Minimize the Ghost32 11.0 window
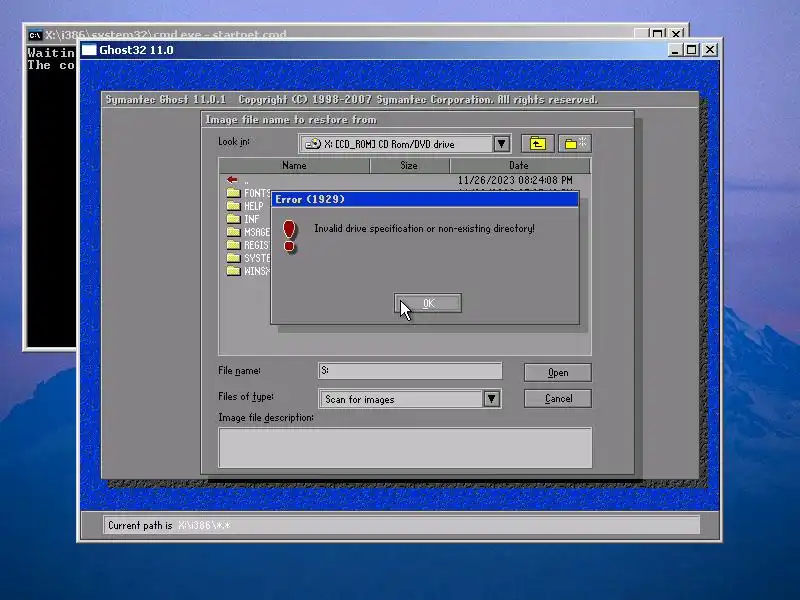This screenshot has height=600, width=800. (674, 50)
